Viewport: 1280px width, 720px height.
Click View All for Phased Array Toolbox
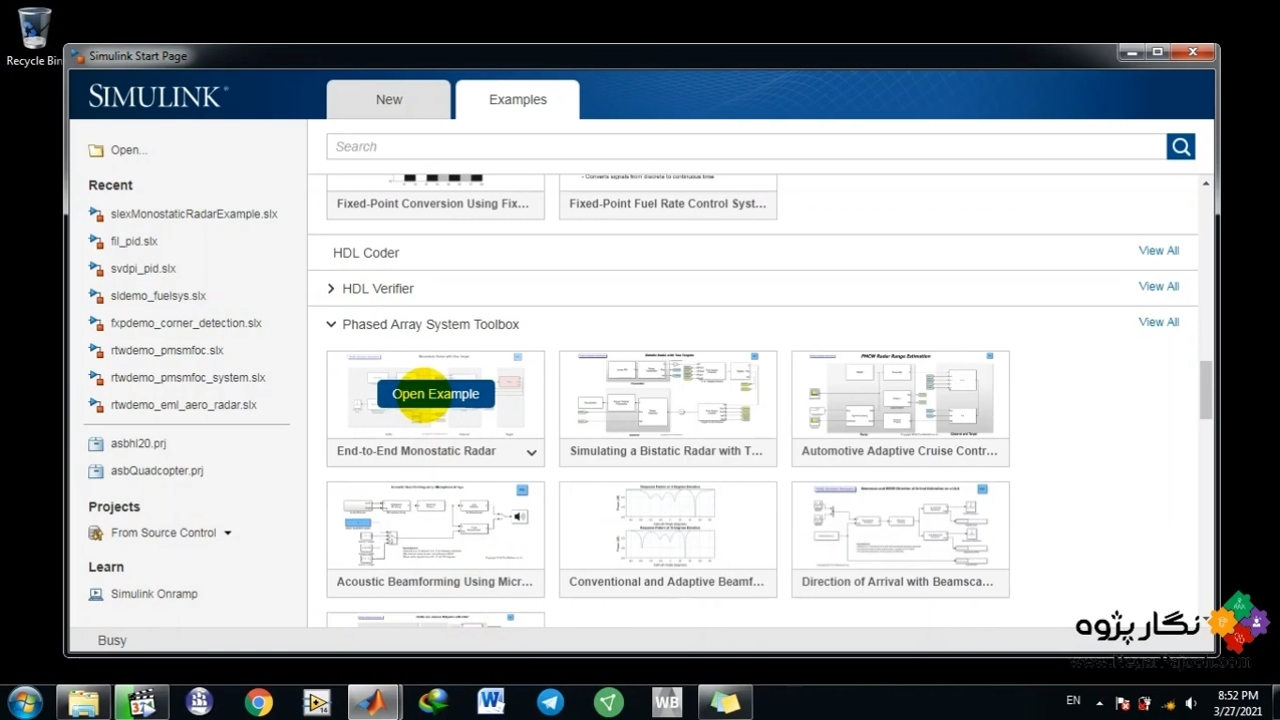1158,322
